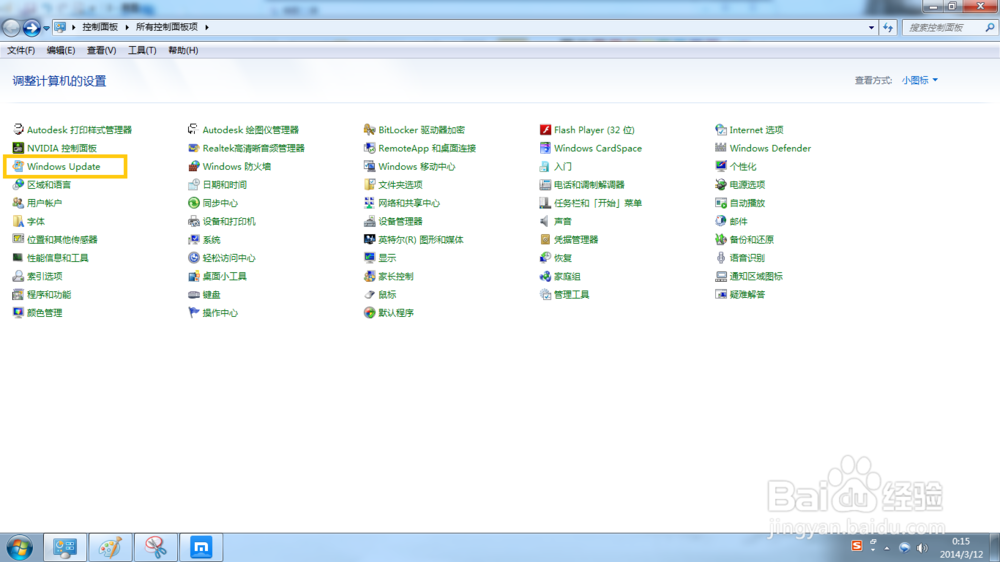
Task: Open the 网络和共享中心 icon
Action: pyautogui.click(x=369, y=203)
